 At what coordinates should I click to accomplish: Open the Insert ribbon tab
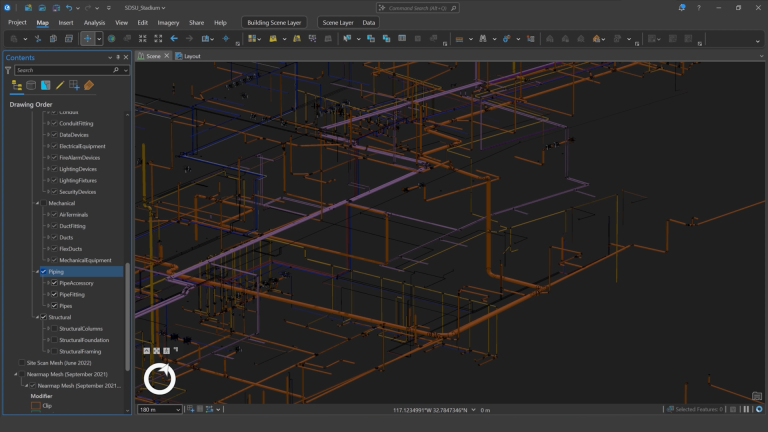(66, 23)
